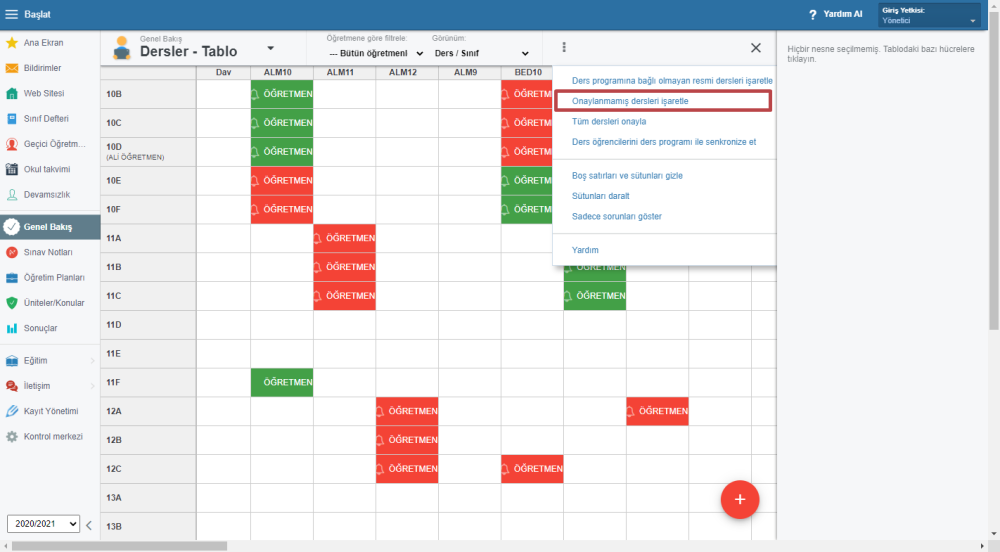The height and width of the screenshot is (552, 1000).
Task: Open the Dersler - Tablo view dropdown arrow
Action: point(270,48)
